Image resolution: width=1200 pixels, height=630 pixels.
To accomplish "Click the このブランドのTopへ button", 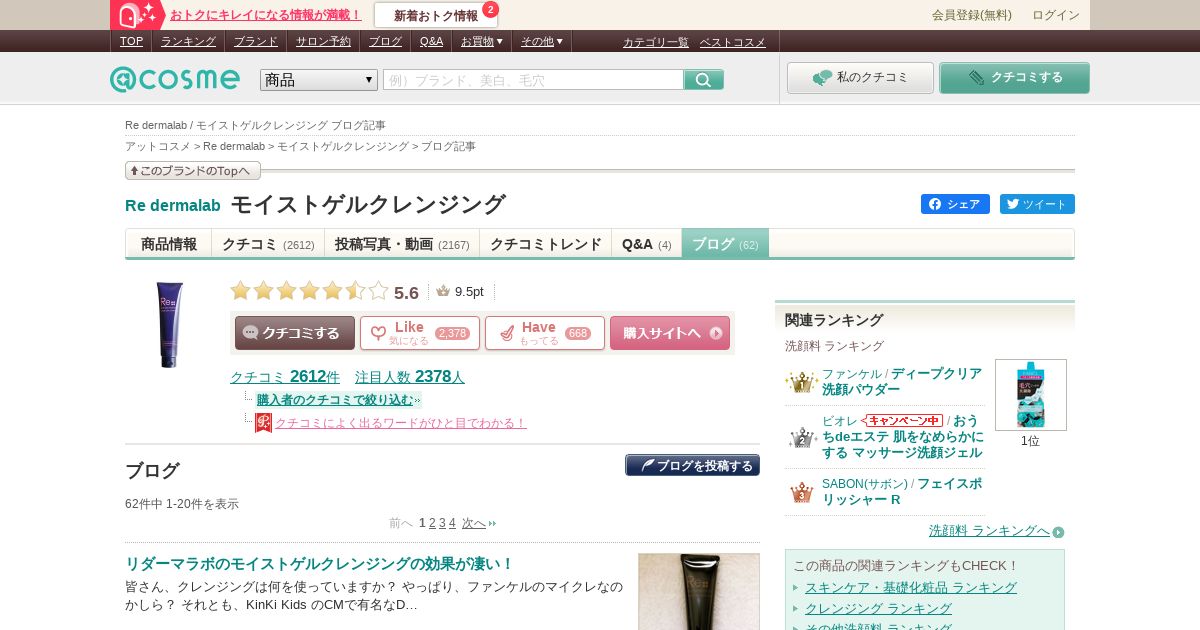I will click(193, 171).
